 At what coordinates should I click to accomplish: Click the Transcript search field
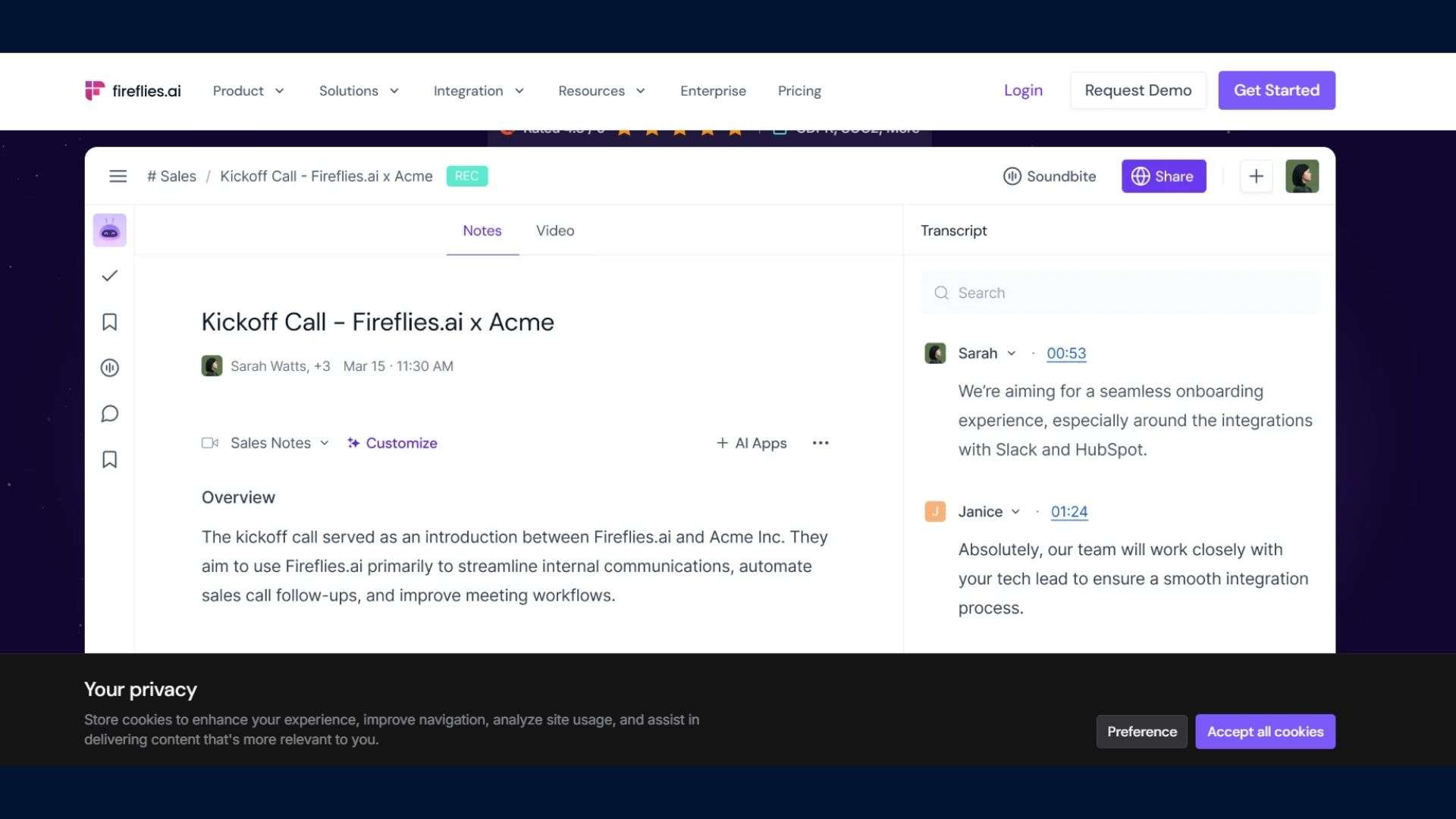tap(1120, 293)
